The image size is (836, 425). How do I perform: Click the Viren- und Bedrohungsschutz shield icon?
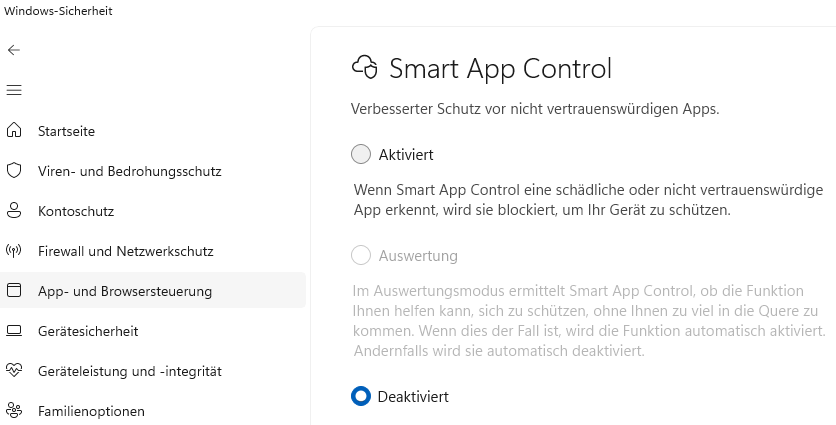[14, 171]
